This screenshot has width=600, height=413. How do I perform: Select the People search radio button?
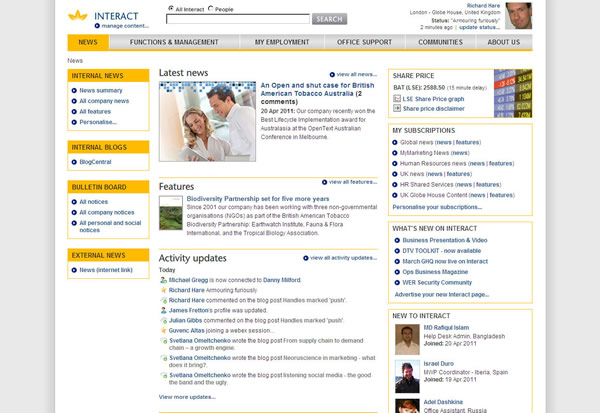pos(209,8)
